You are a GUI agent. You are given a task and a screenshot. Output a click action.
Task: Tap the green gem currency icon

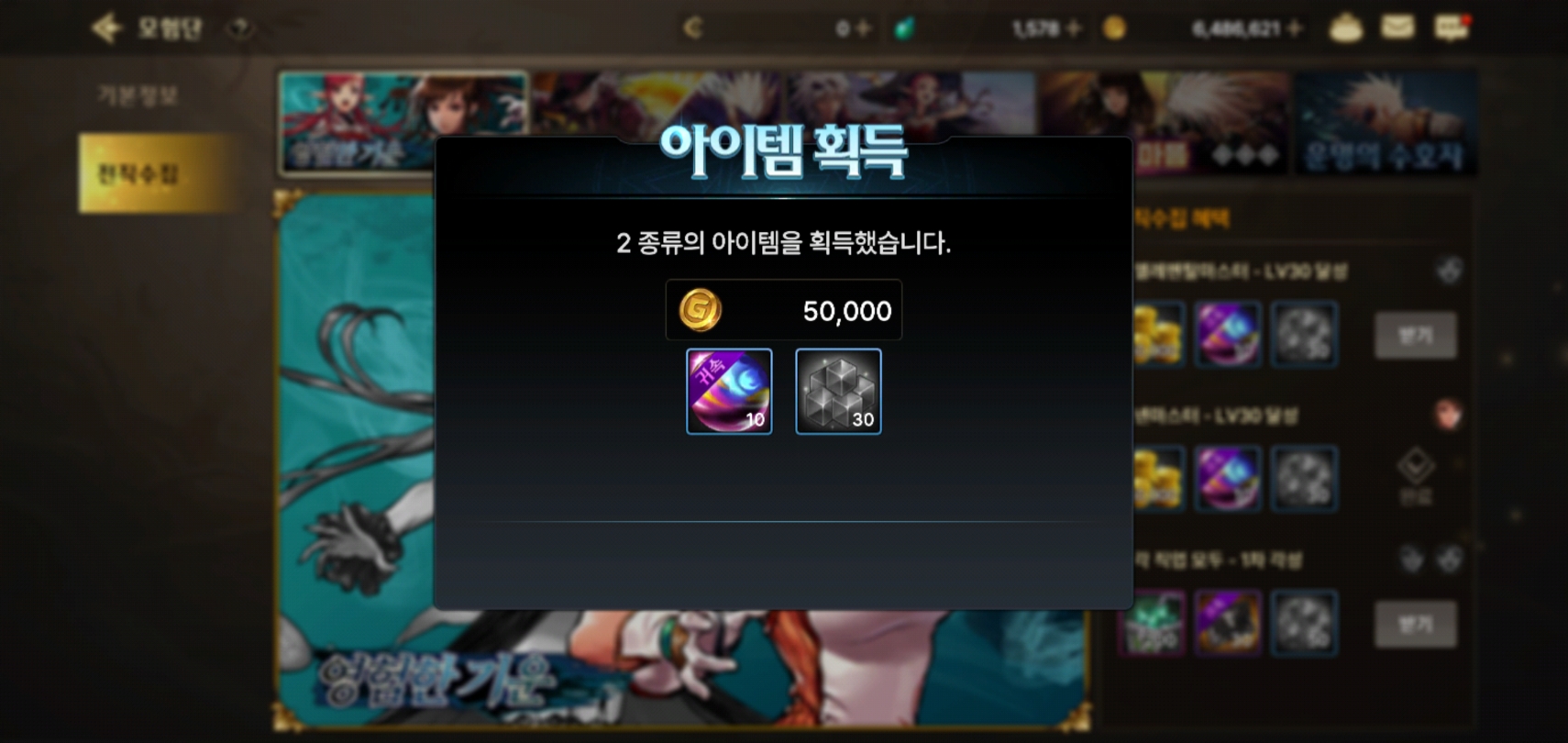tap(904, 29)
